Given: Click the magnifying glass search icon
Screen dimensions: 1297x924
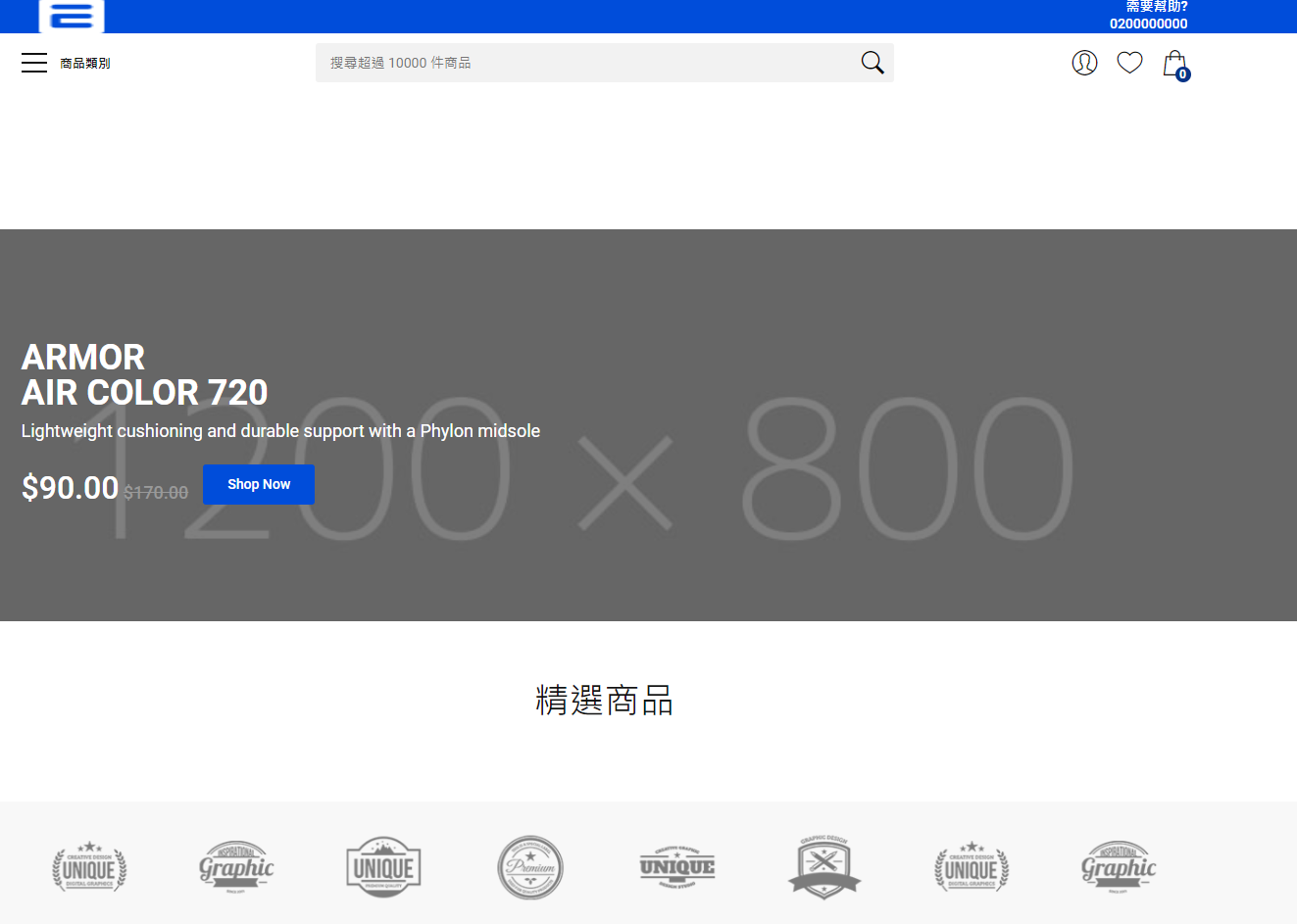Looking at the screenshot, I should 872,63.
